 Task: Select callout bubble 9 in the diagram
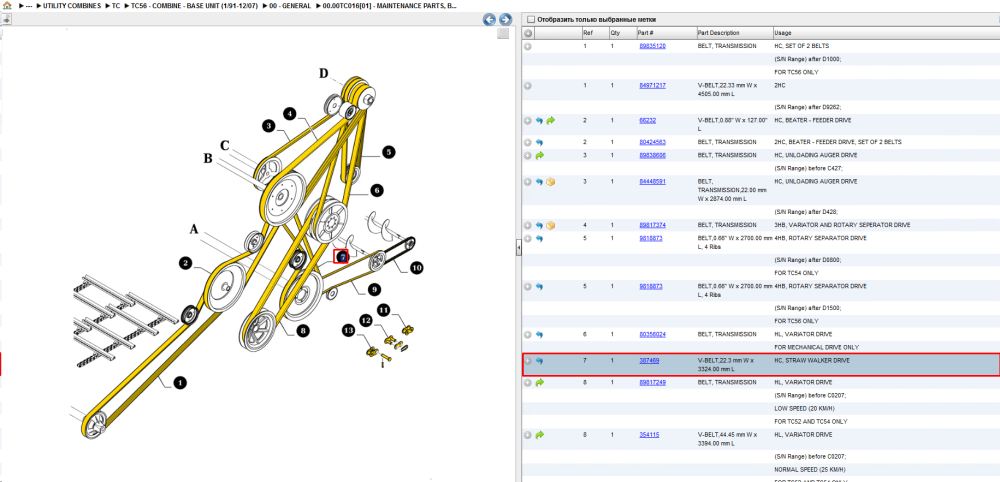coord(373,290)
